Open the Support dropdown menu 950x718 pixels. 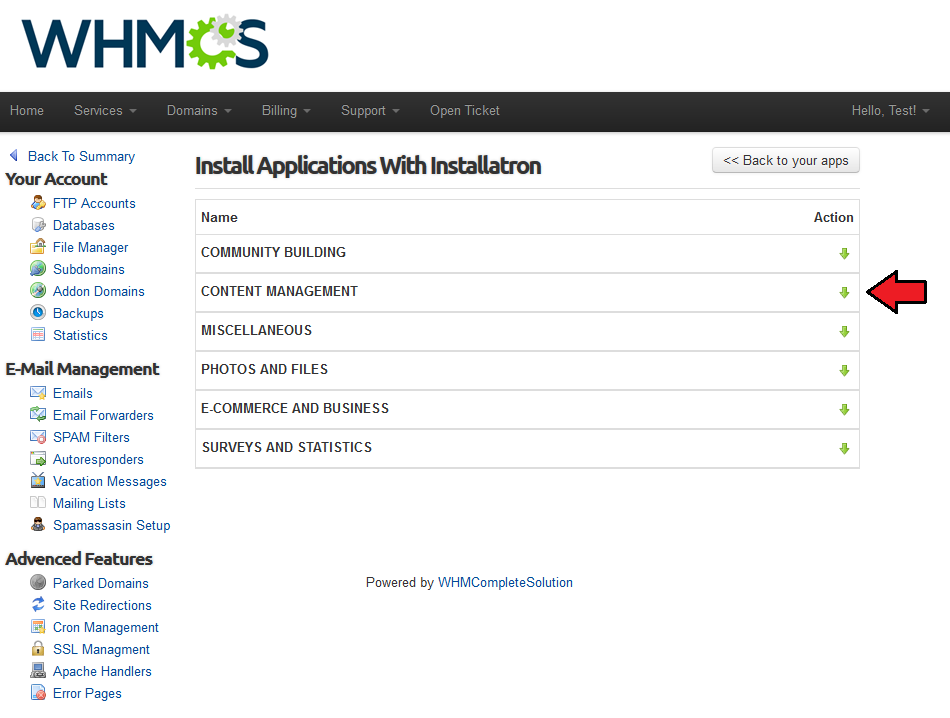click(x=370, y=111)
